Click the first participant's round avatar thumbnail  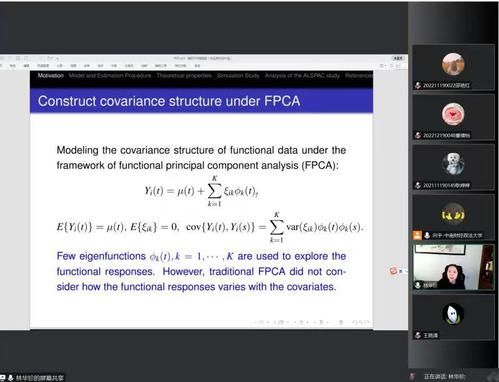(x=453, y=64)
